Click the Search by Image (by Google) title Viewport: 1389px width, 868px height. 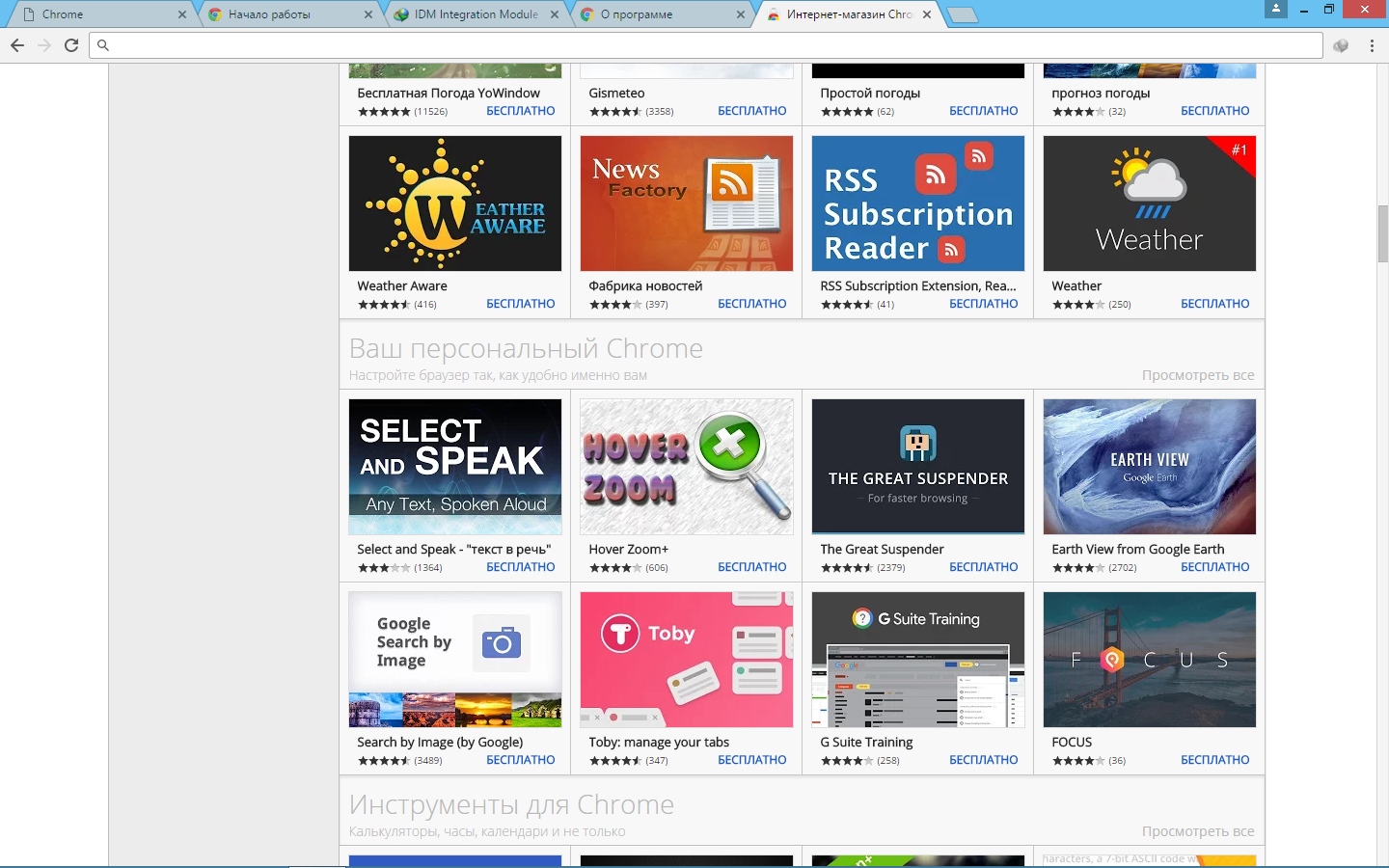(440, 743)
